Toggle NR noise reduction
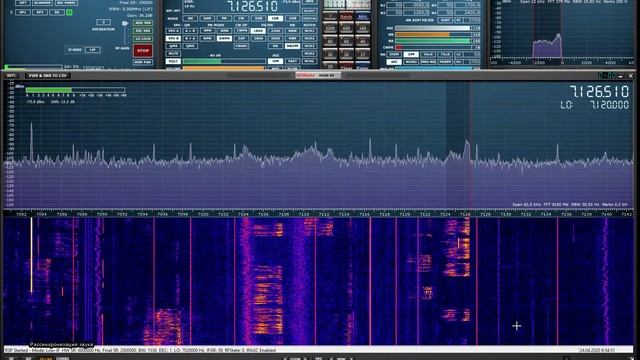The height and width of the screenshot is (360, 640). point(276,46)
